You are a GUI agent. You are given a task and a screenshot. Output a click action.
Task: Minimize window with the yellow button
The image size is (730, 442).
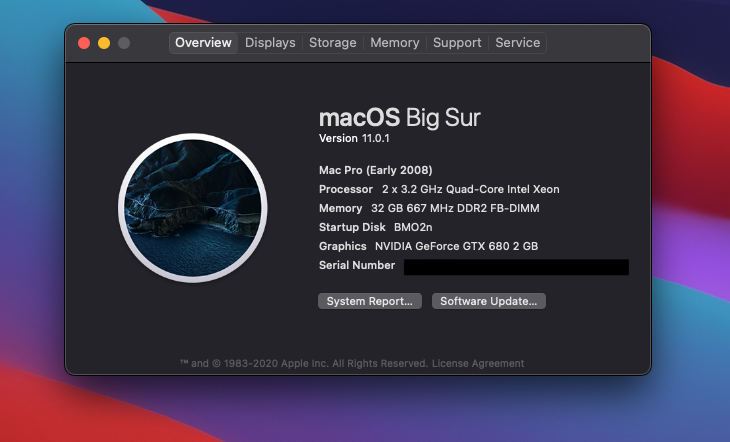[104, 43]
